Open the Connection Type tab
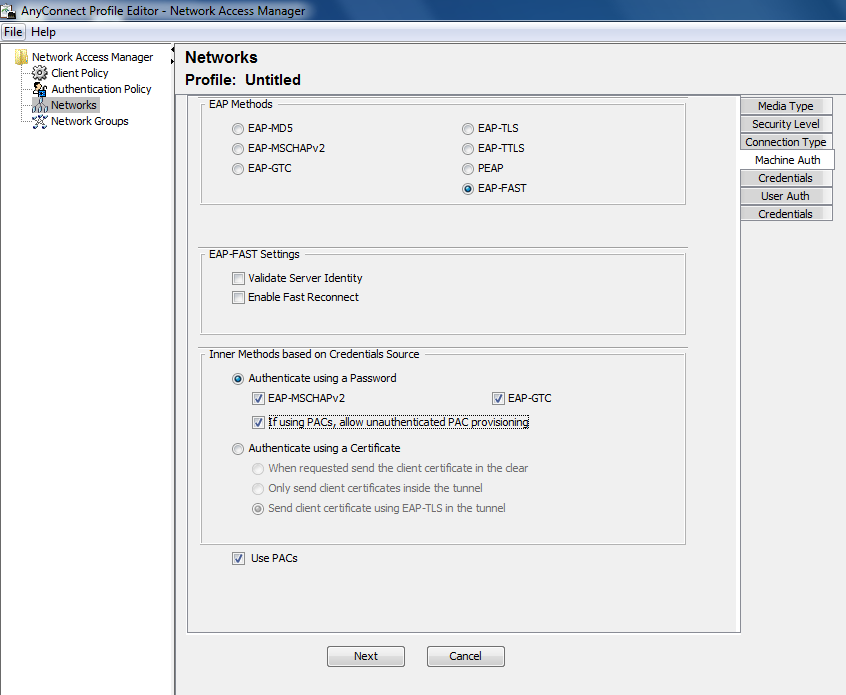846x695 pixels. point(786,142)
